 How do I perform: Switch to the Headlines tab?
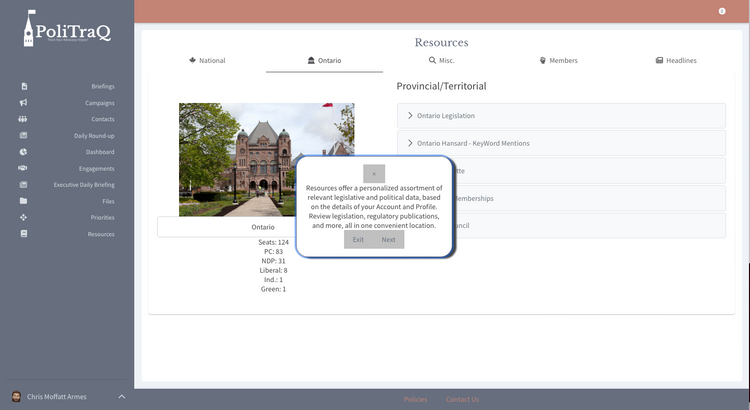(676, 61)
